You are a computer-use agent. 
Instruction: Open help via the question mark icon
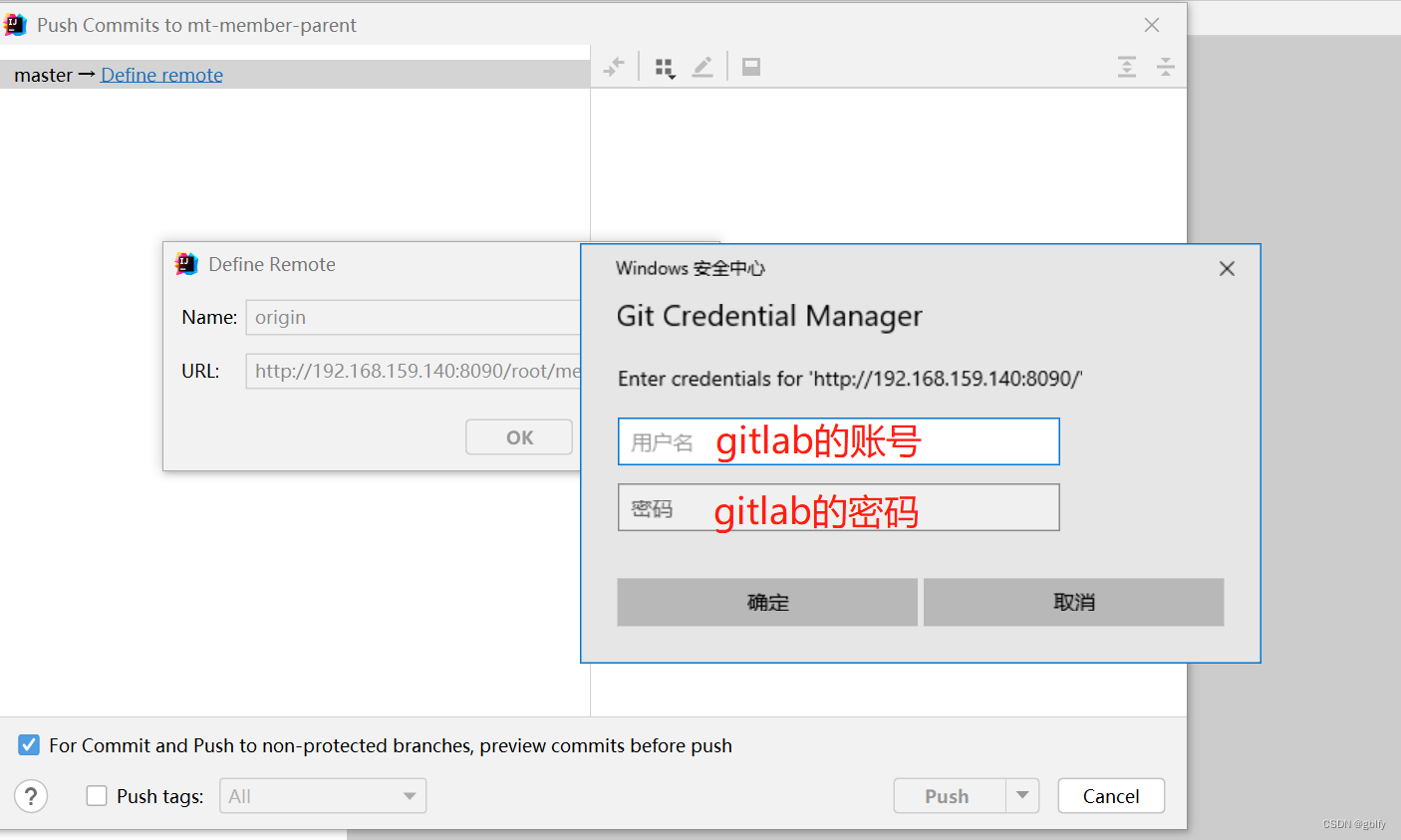pyautogui.click(x=31, y=796)
